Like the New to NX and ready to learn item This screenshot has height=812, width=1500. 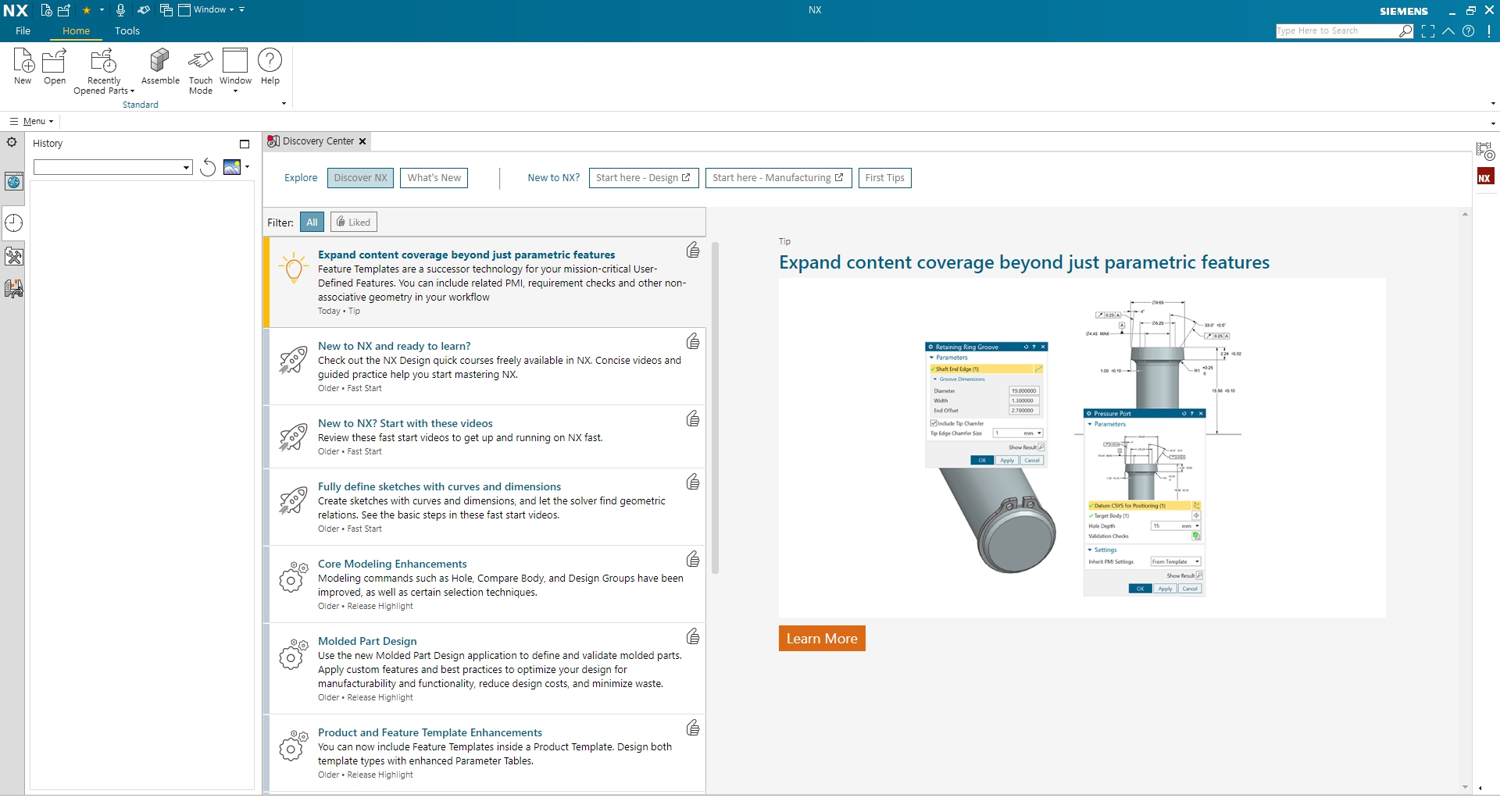(693, 341)
